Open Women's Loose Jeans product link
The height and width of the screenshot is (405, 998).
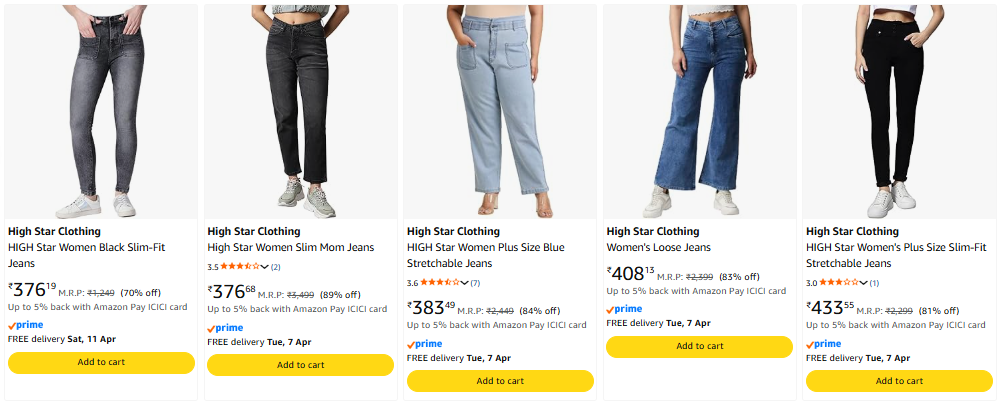pos(659,247)
